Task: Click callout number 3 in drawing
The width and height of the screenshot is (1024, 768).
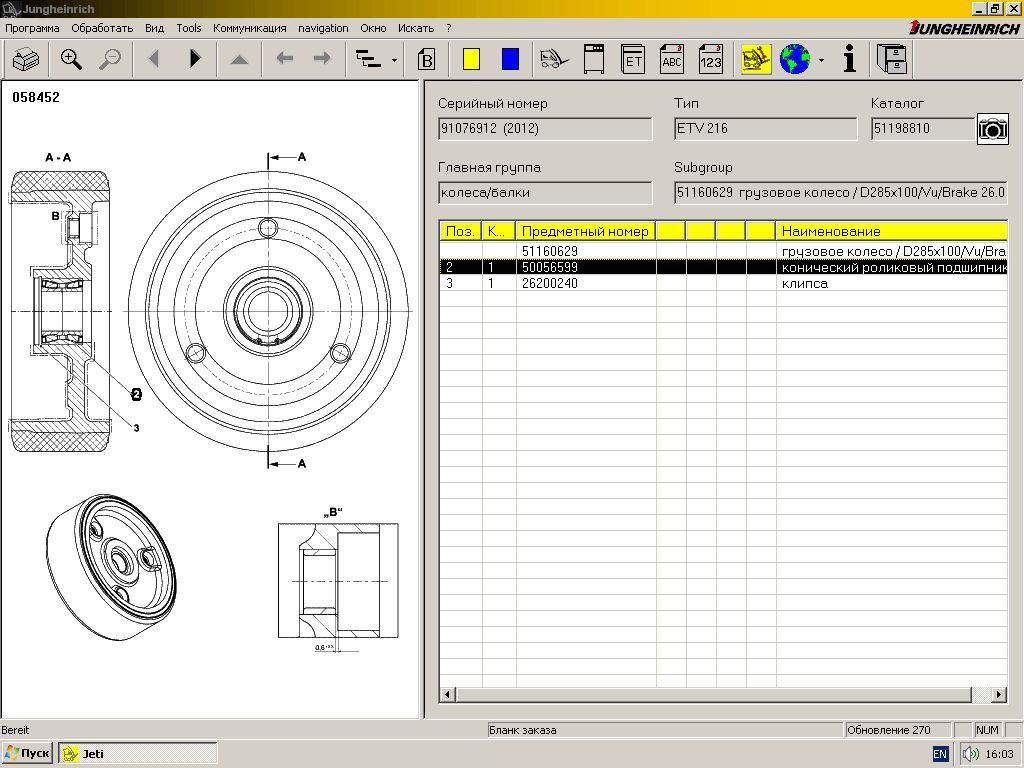Action: [x=136, y=428]
